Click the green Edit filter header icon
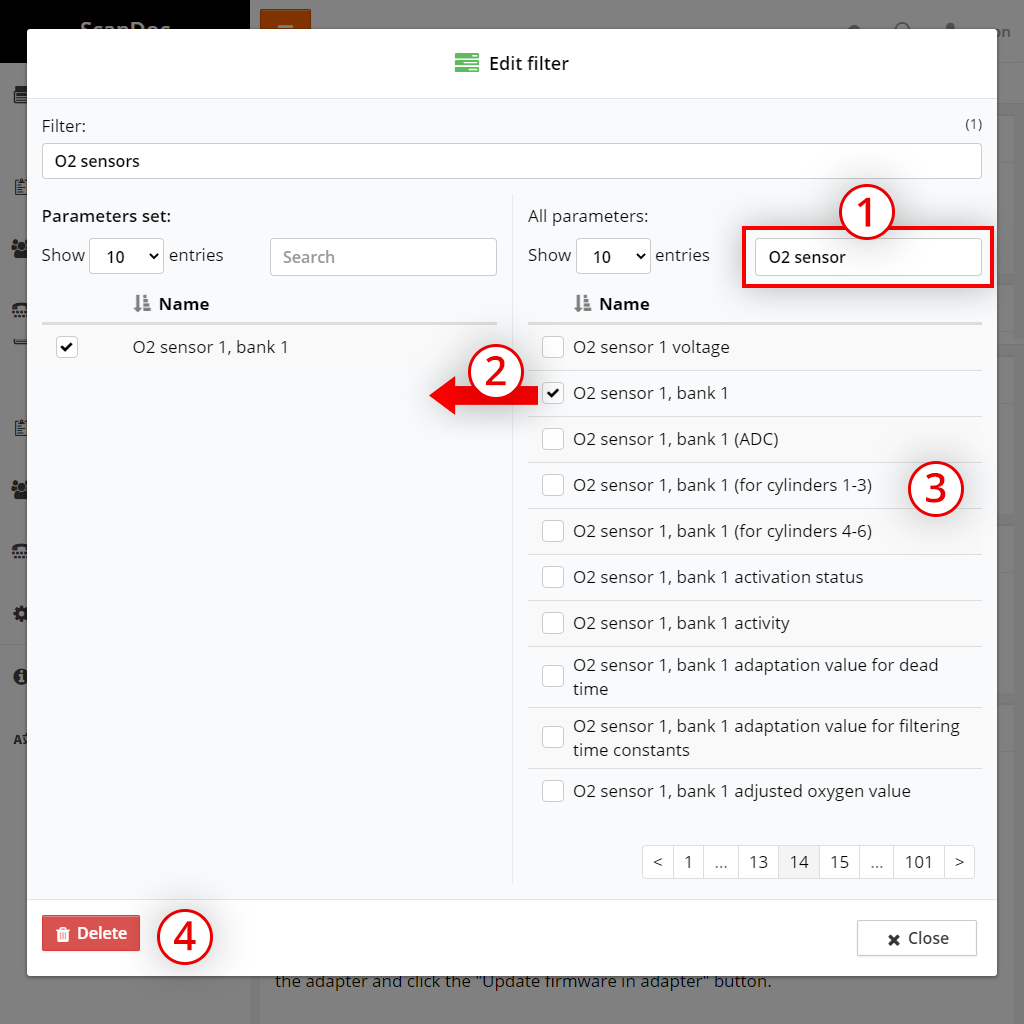The height and width of the screenshot is (1024, 1024). [466, 62]
